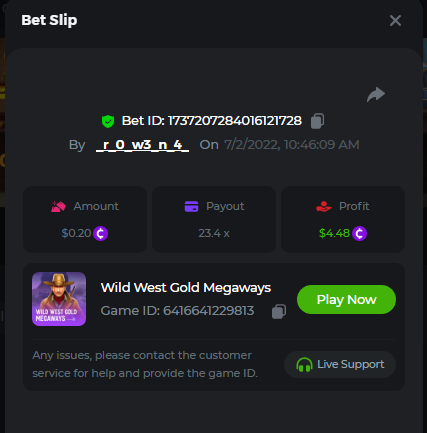
Task: Click the purple coin beside $4.48
Action: point(359,233)
